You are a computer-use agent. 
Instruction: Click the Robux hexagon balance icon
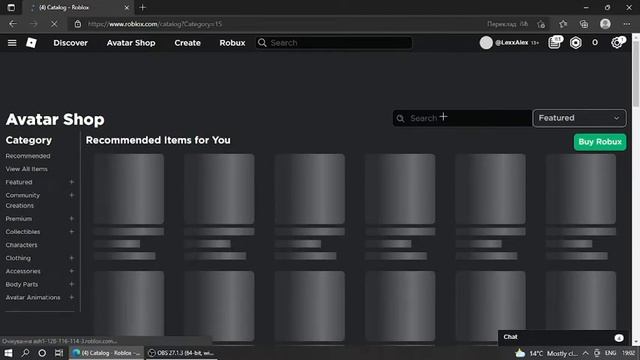click(576, 42)
